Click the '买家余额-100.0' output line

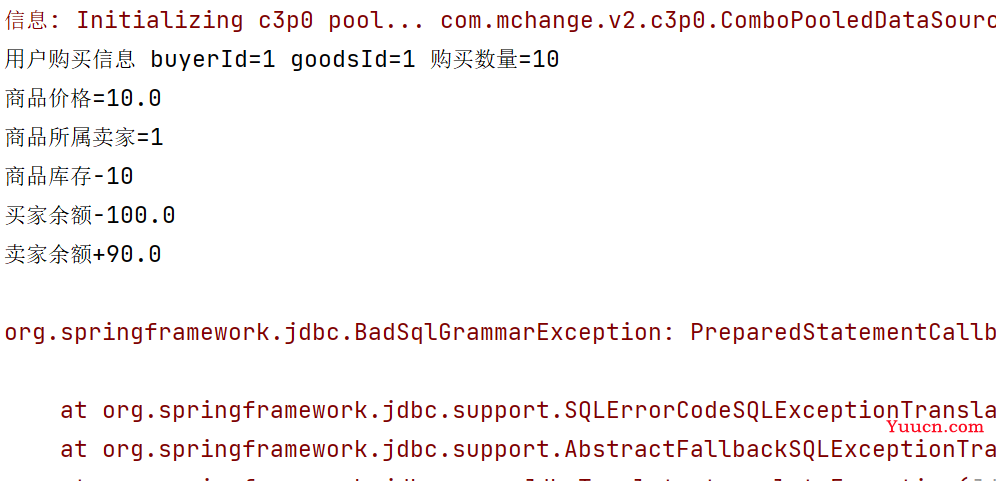pyautogui.click(x=90, y=215)
